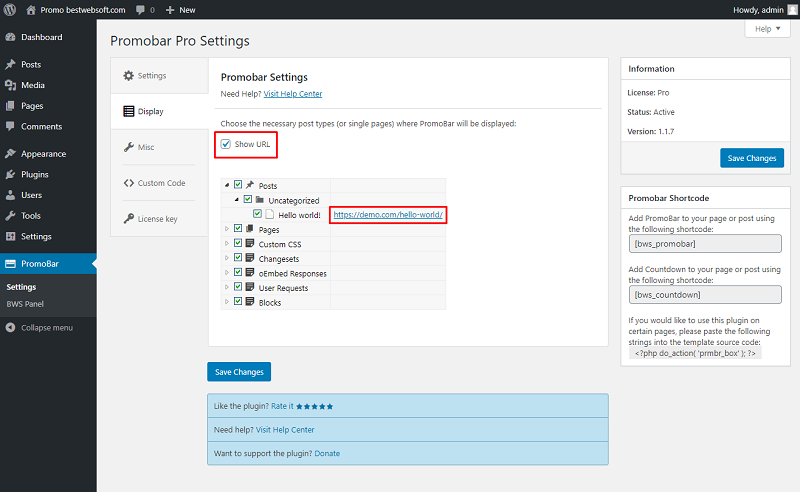Switch to the Custom Code tab
The width and height of the screenshot is (800, 492).
coord(161,183)
